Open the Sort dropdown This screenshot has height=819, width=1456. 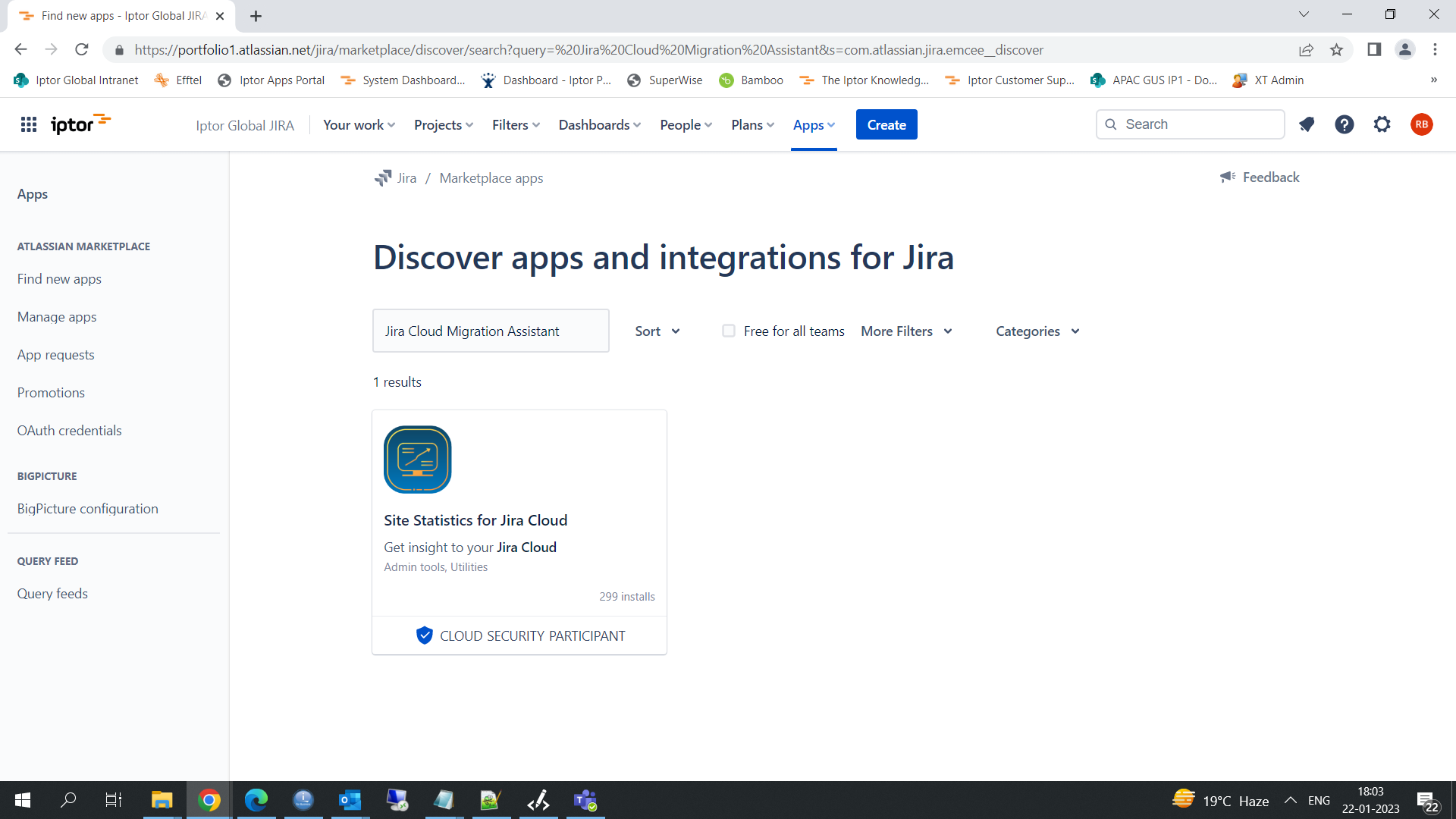657,331
